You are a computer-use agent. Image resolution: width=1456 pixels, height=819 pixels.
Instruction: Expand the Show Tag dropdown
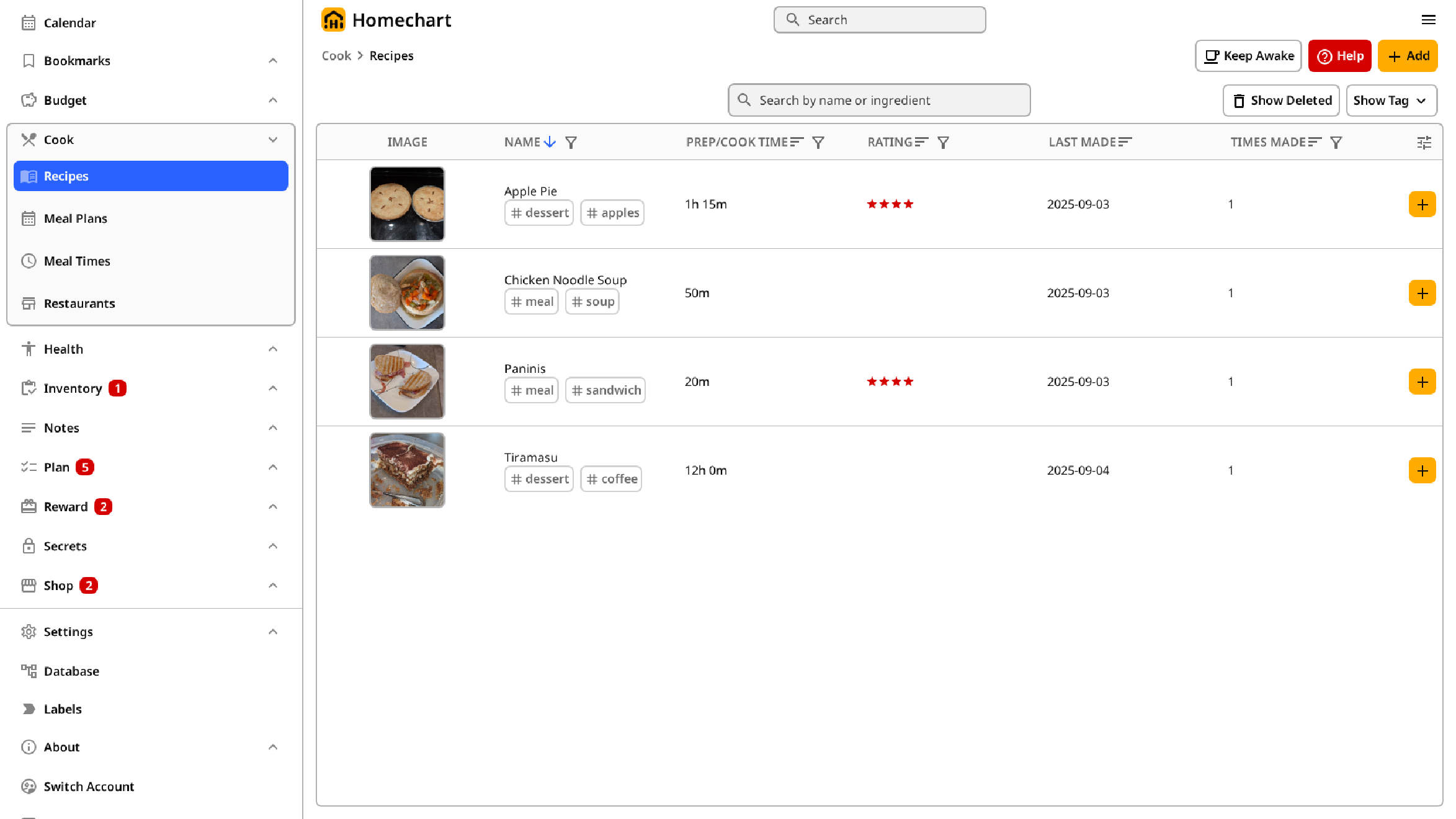click(x=1391, y=100)
